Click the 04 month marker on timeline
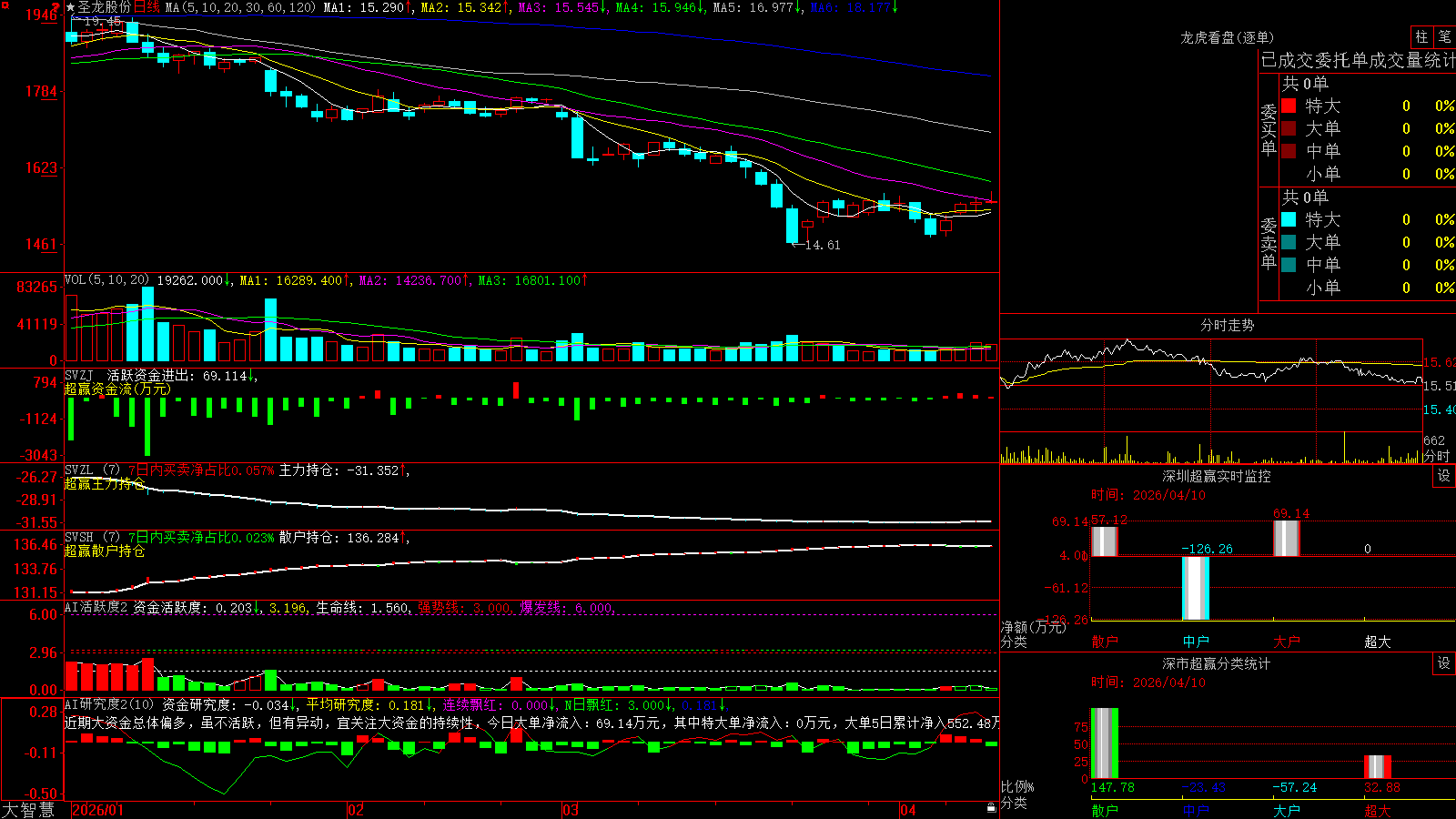 coord(908,810)
